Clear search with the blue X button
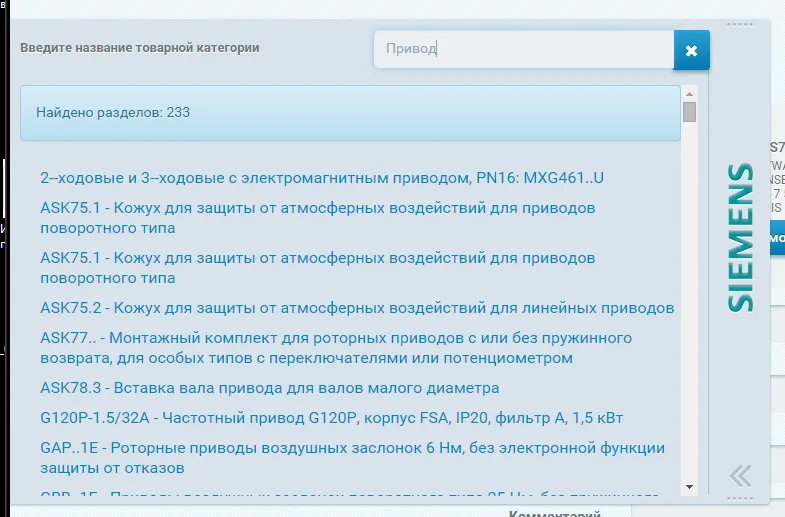Image resolution: width=785 pixels, height=517 pixels. coord(691,50)
